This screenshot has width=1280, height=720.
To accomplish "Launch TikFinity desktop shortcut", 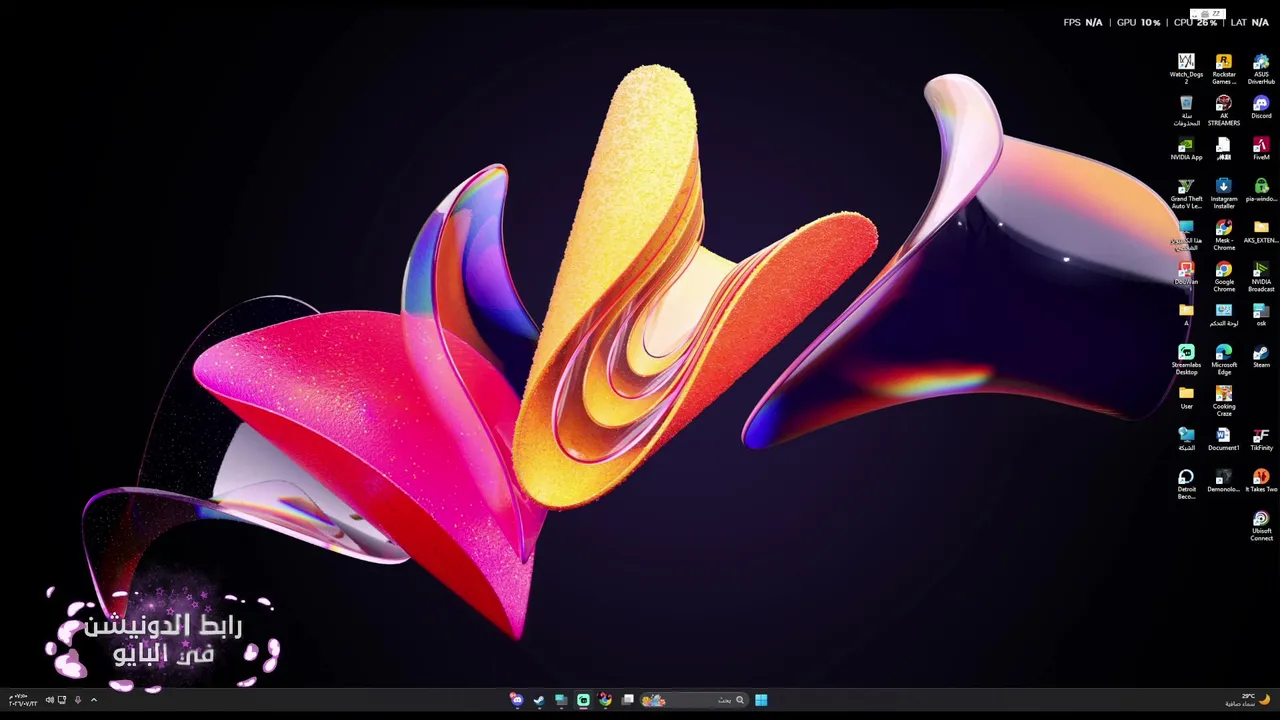I will (1261, 440).
